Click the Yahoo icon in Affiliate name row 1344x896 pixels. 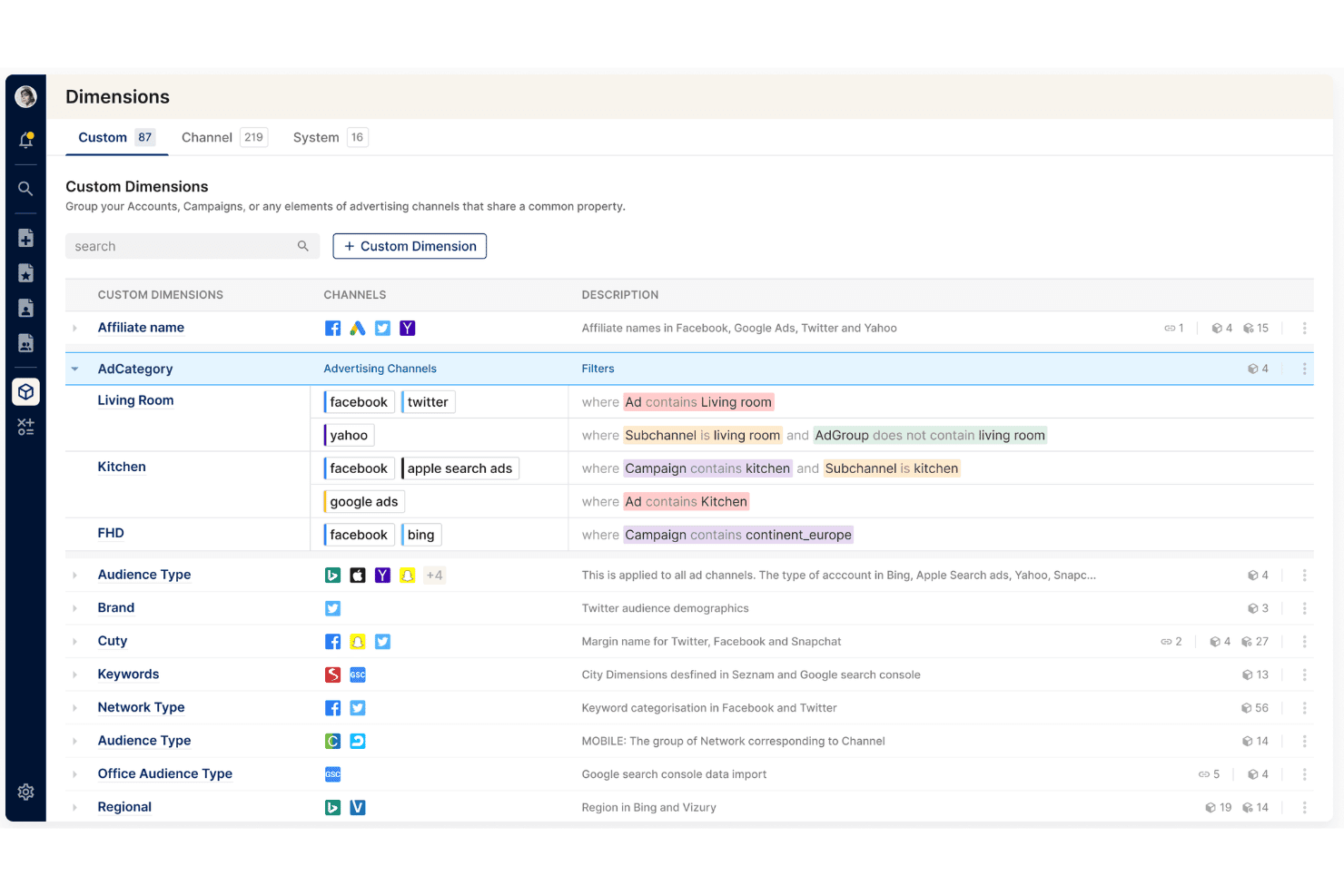point(408,329)
